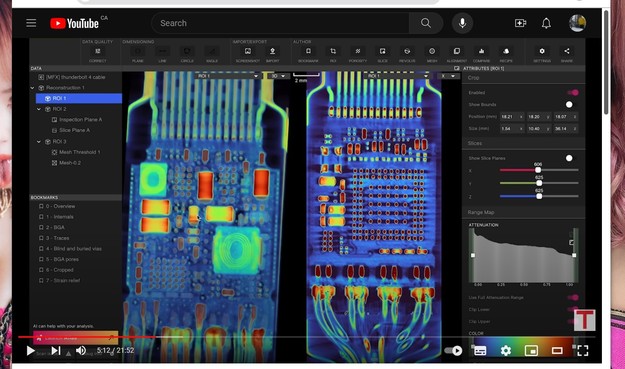Click the Mesh tool icon
This screenshot has width=625, height=369.
pos(432,51)
